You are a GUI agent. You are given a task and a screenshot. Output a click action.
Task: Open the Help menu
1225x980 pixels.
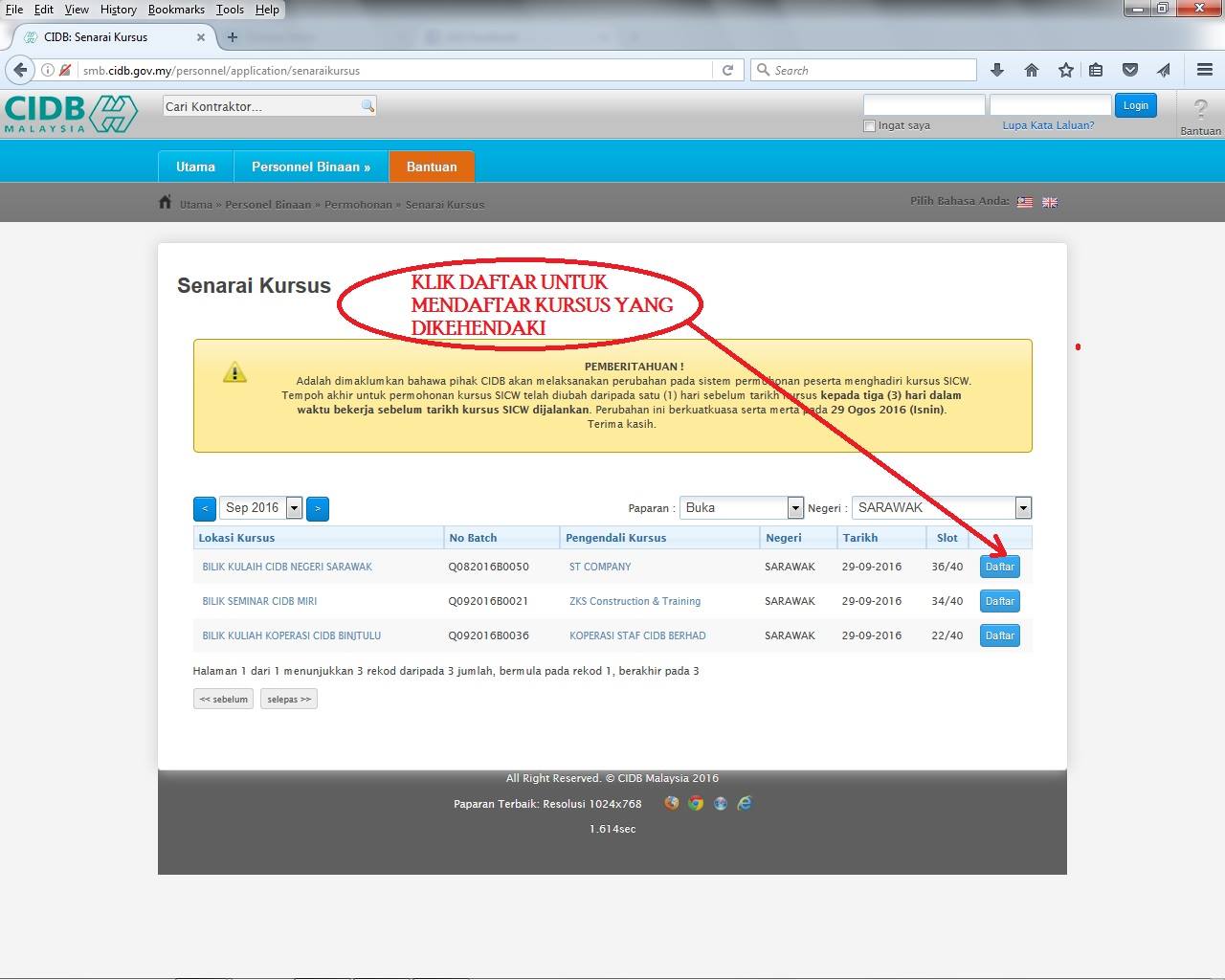tap(267, 10)
